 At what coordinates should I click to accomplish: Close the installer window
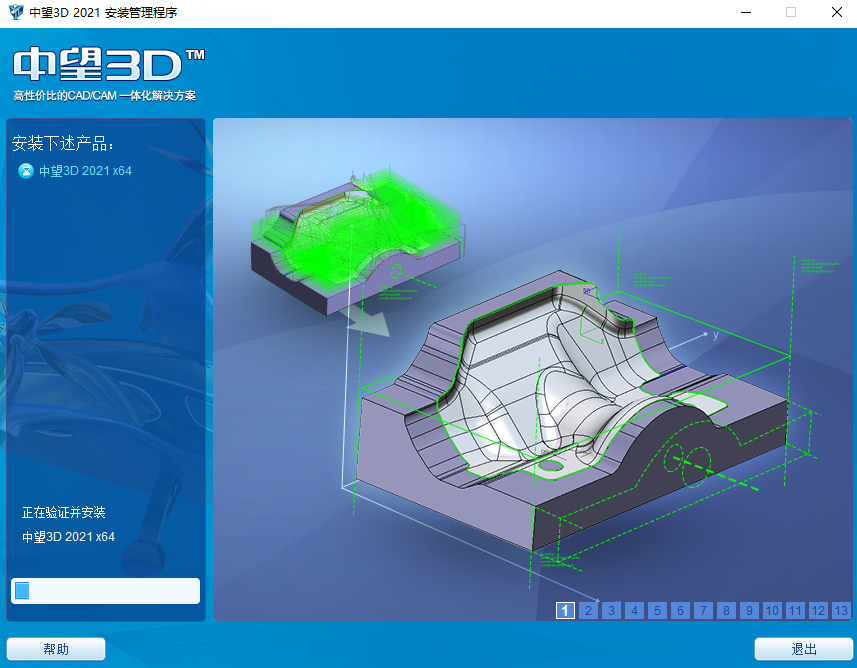[x=836, y=12]
